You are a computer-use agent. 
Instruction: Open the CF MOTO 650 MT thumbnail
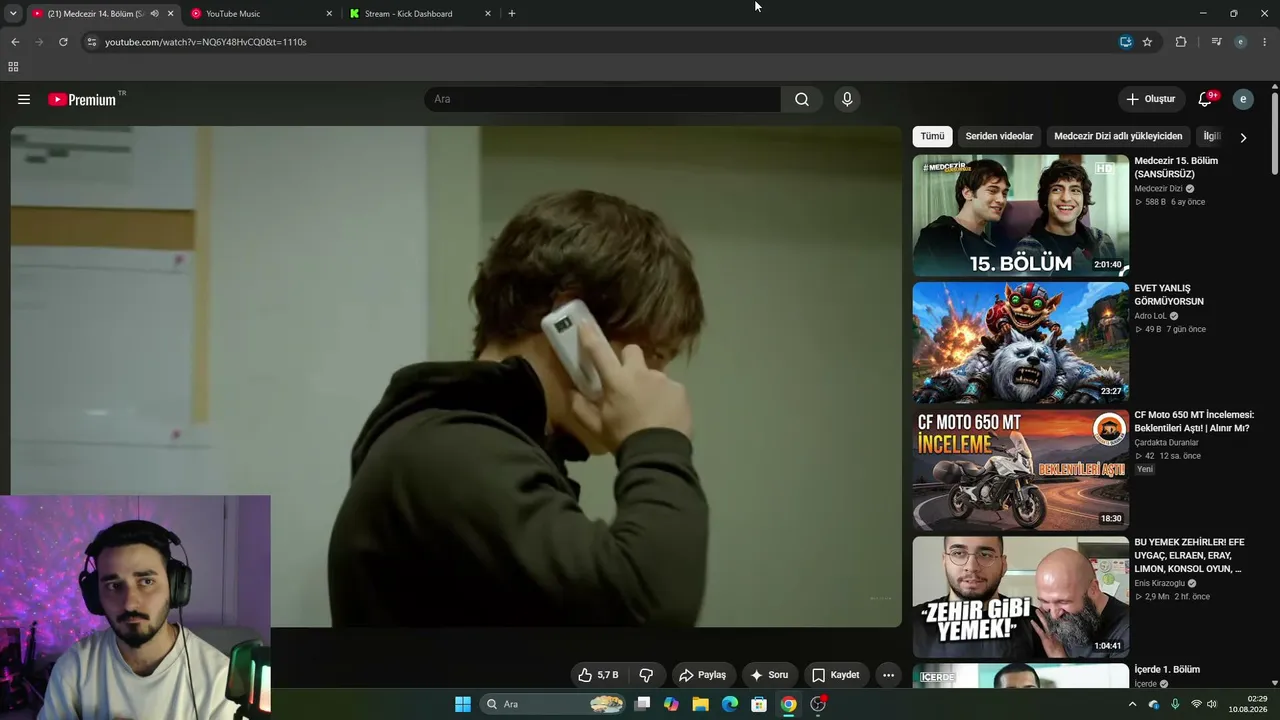coord(1020,470)
